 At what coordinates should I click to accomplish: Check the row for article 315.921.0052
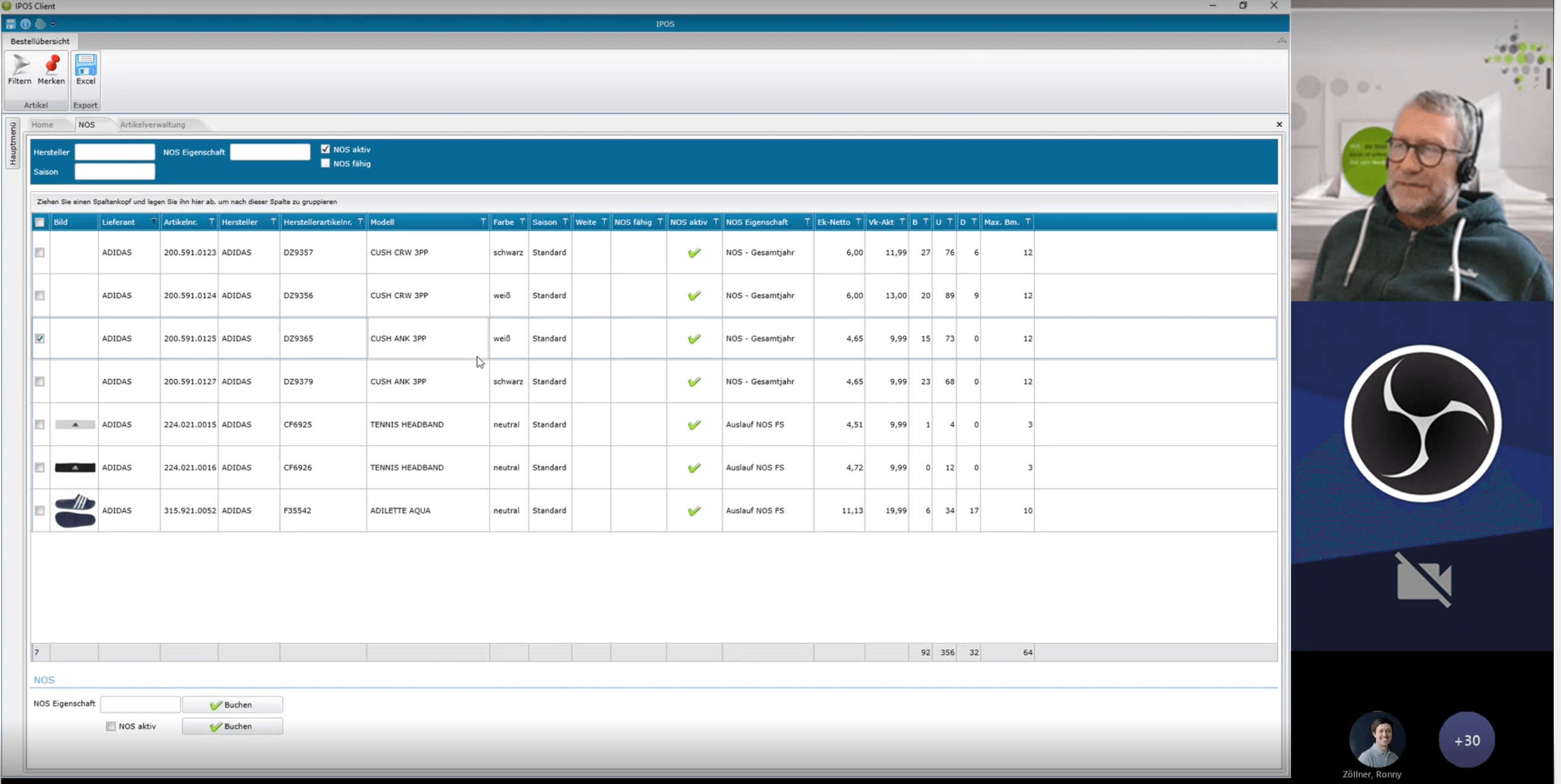tap(40, 511)
